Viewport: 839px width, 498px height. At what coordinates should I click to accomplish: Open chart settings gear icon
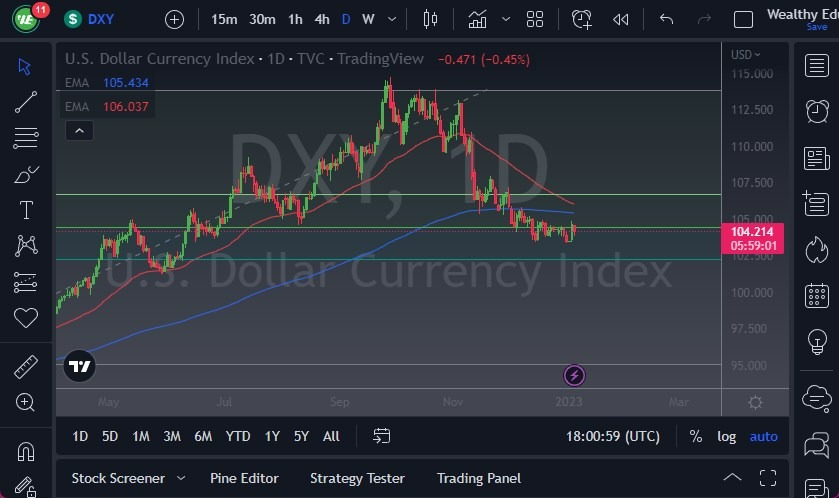click(x=755, y=402)
